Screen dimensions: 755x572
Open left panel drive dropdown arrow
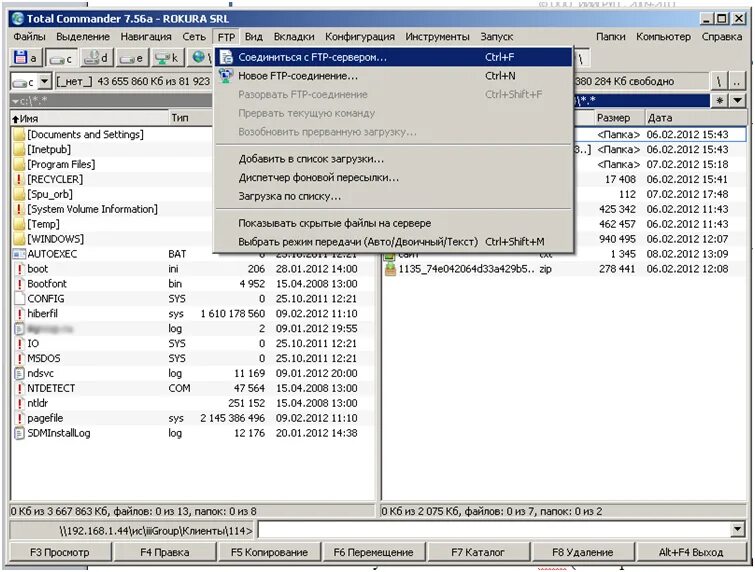[x=45, y=81]
